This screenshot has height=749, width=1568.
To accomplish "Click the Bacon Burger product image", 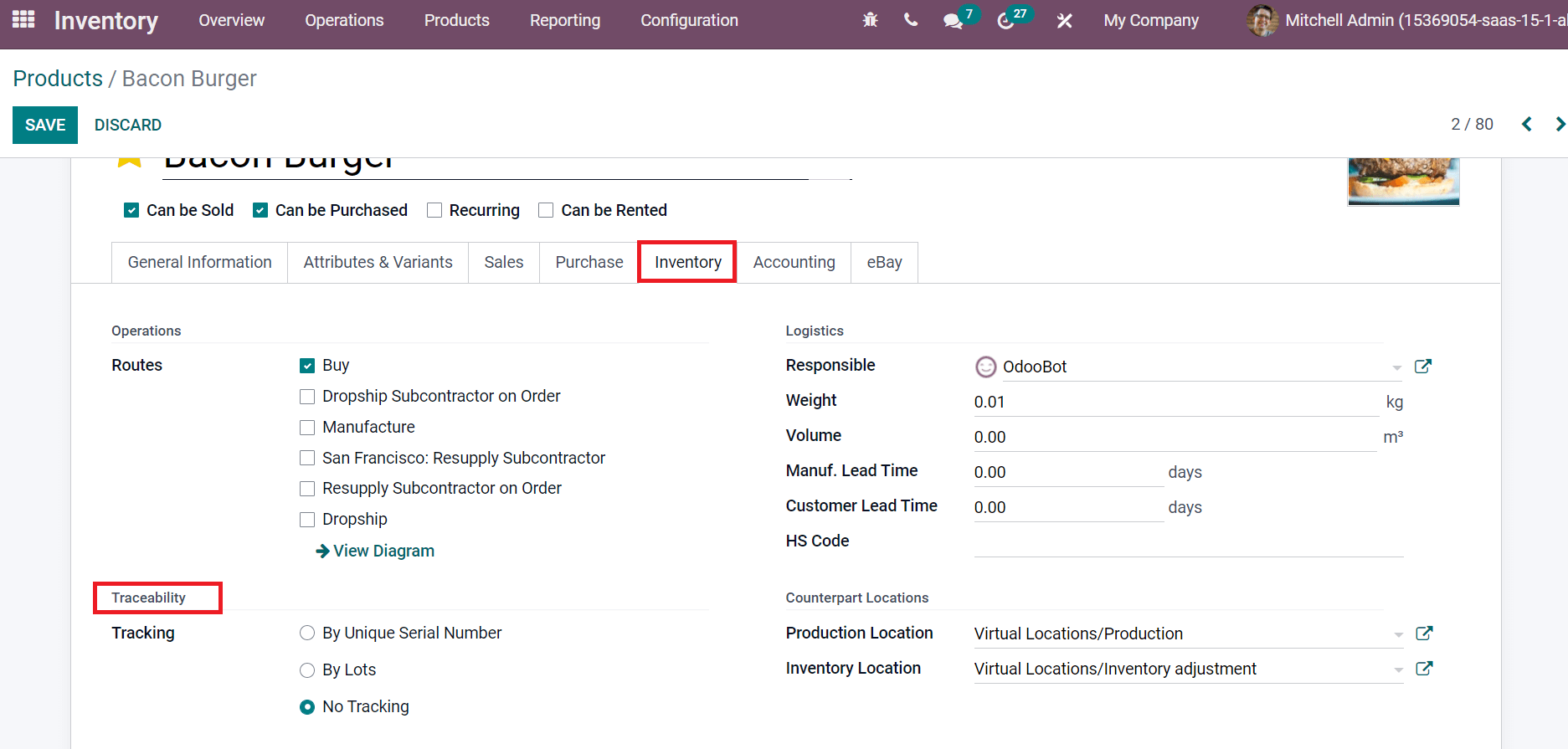I will pos(1404,181).
